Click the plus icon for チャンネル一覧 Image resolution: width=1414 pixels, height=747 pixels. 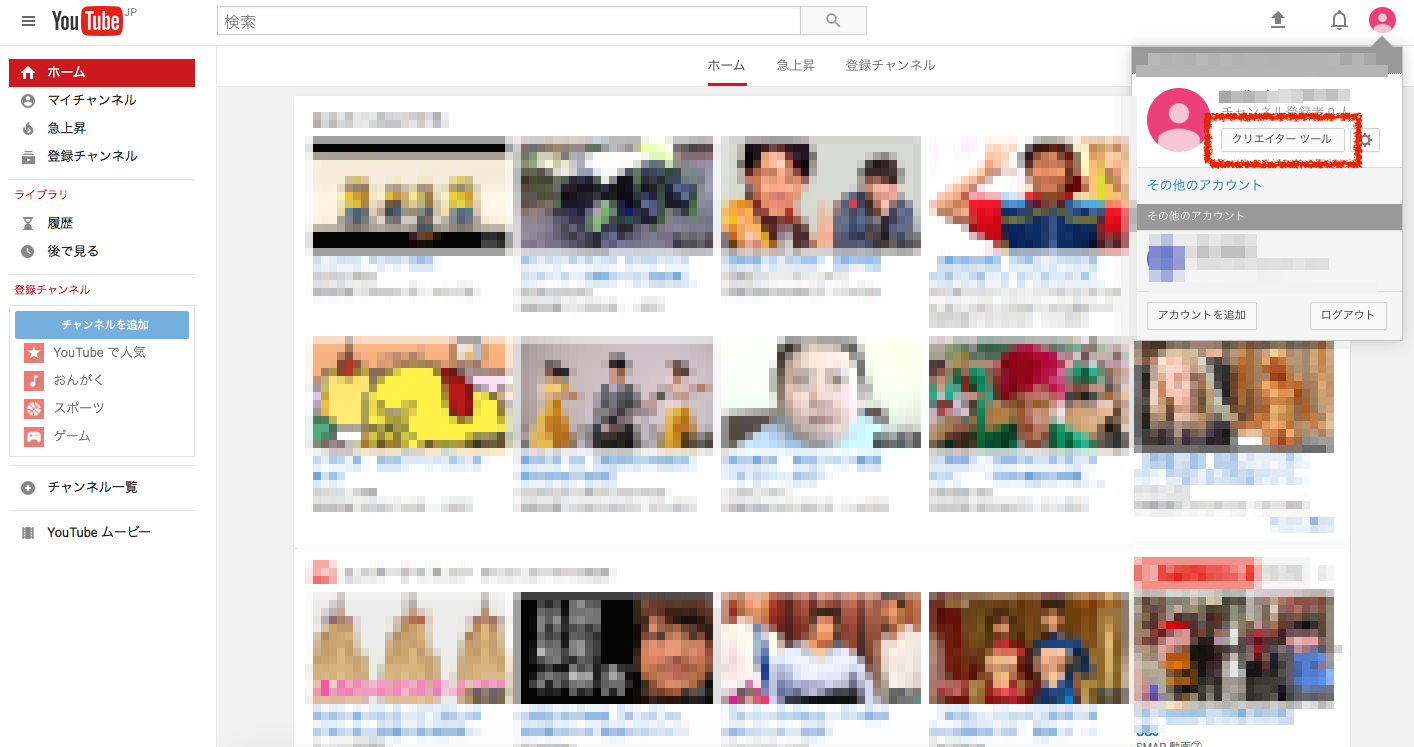click(28, 488)
